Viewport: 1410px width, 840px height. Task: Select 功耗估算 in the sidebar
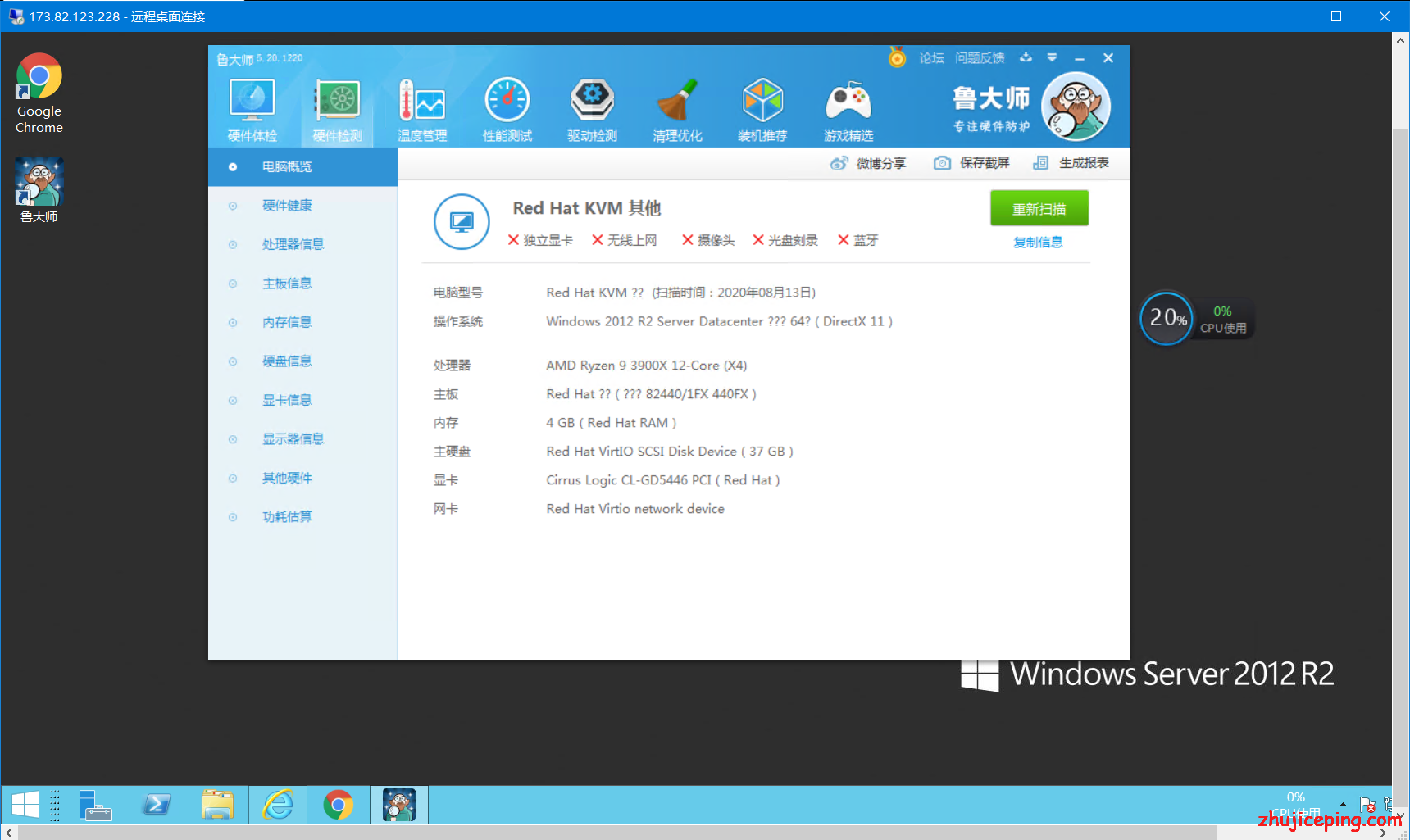[x=302, y=517]
